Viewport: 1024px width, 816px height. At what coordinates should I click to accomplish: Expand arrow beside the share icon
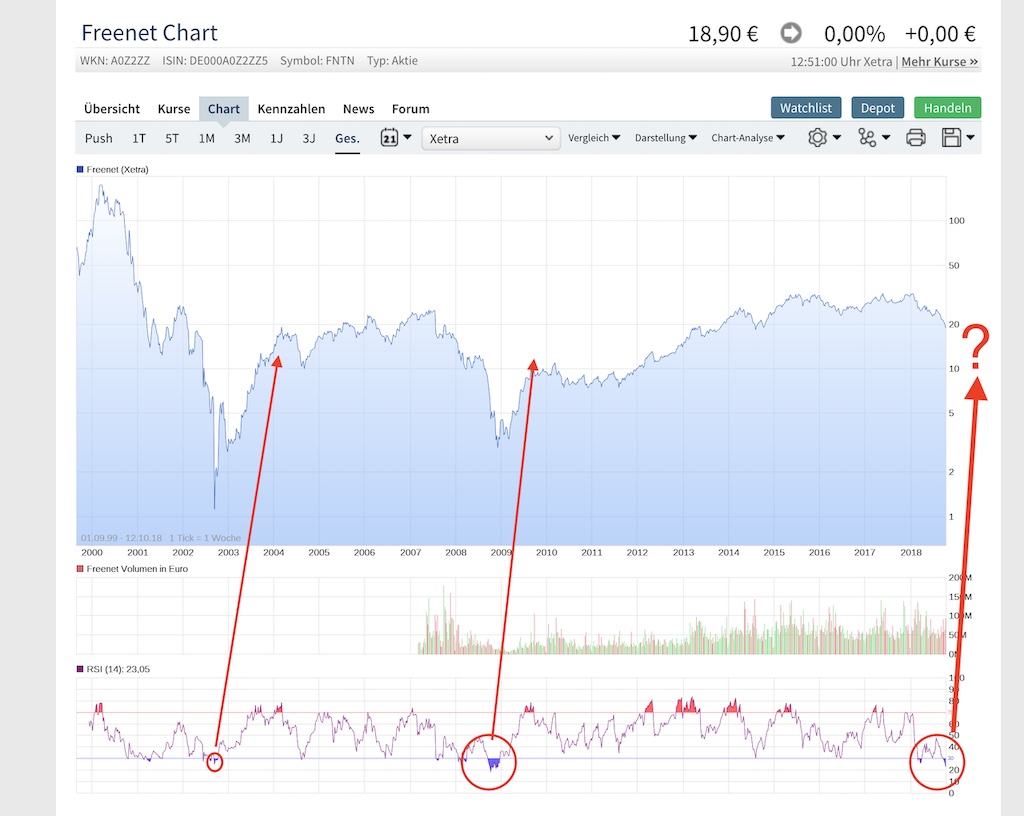886,138
